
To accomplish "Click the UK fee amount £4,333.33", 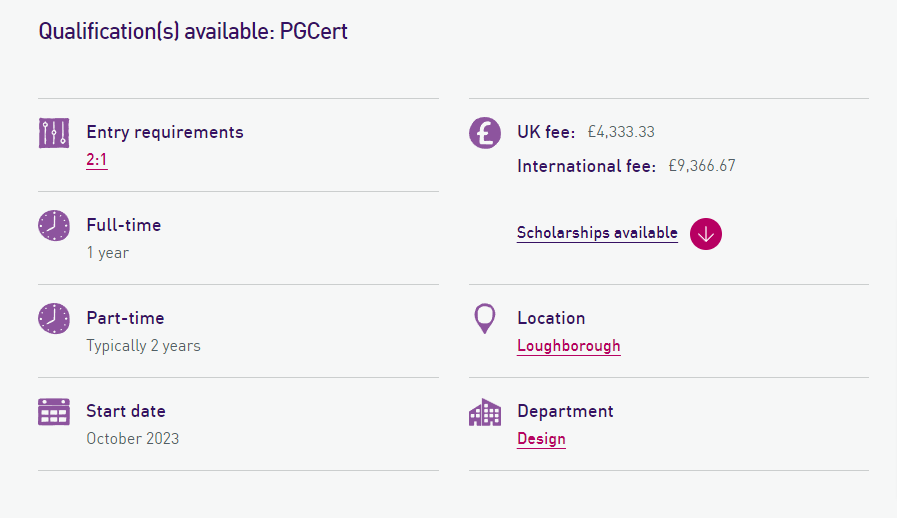I will [x=621, y=132].
